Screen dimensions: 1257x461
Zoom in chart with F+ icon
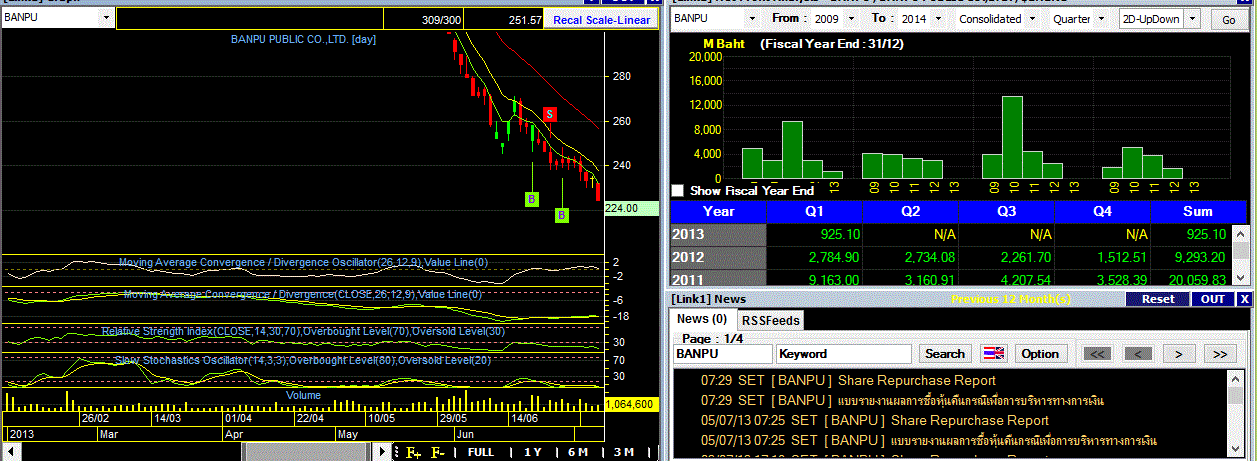click(x=413, y=453)
